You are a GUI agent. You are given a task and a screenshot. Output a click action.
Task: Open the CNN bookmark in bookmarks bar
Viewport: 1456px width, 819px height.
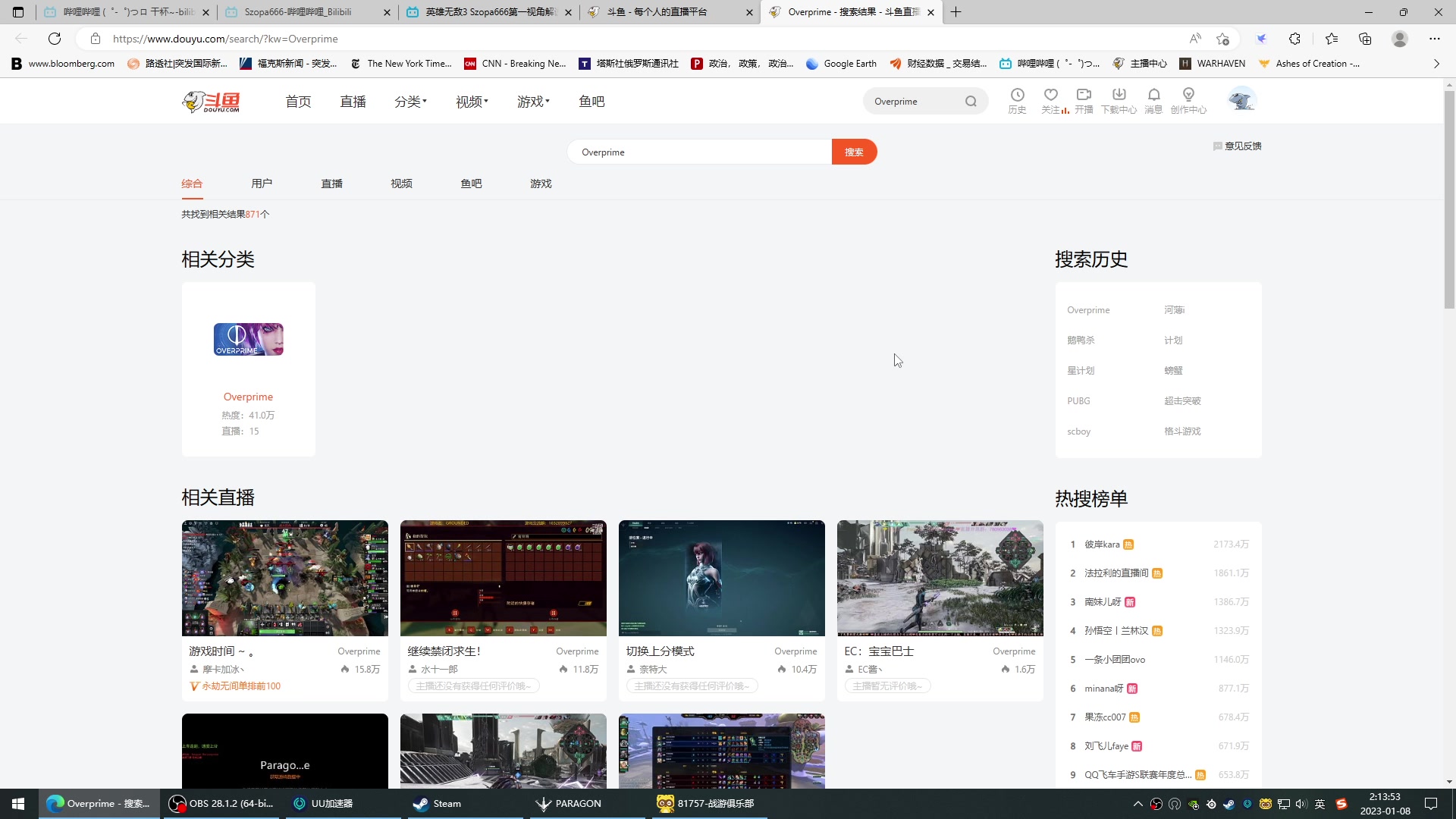[516, 64]
